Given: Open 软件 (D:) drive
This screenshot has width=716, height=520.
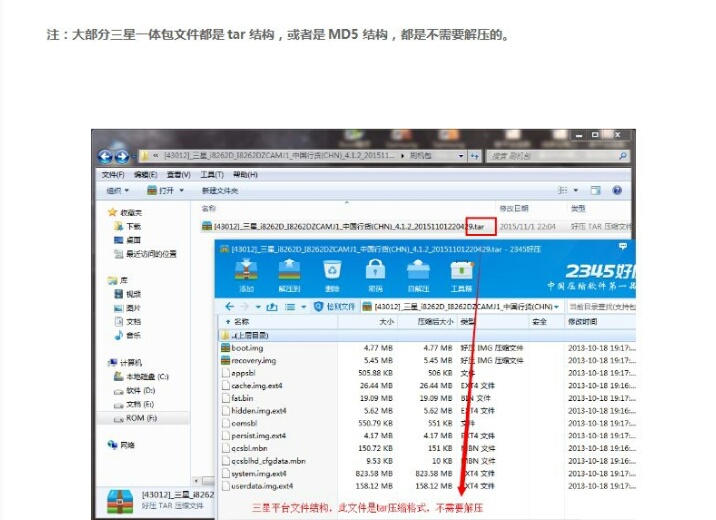Looking at the screenshot, I should click(135, 391).
